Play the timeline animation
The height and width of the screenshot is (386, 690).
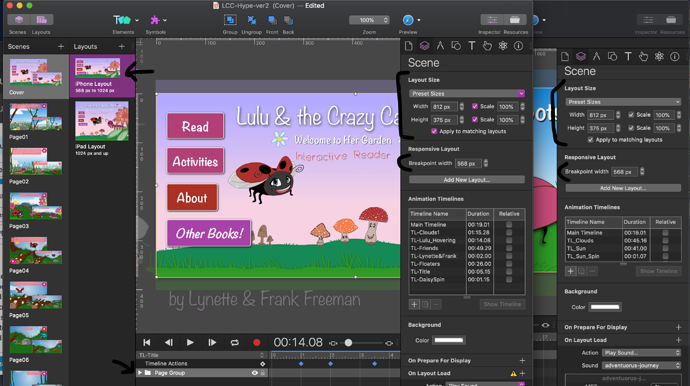click(x=190, y=342)
